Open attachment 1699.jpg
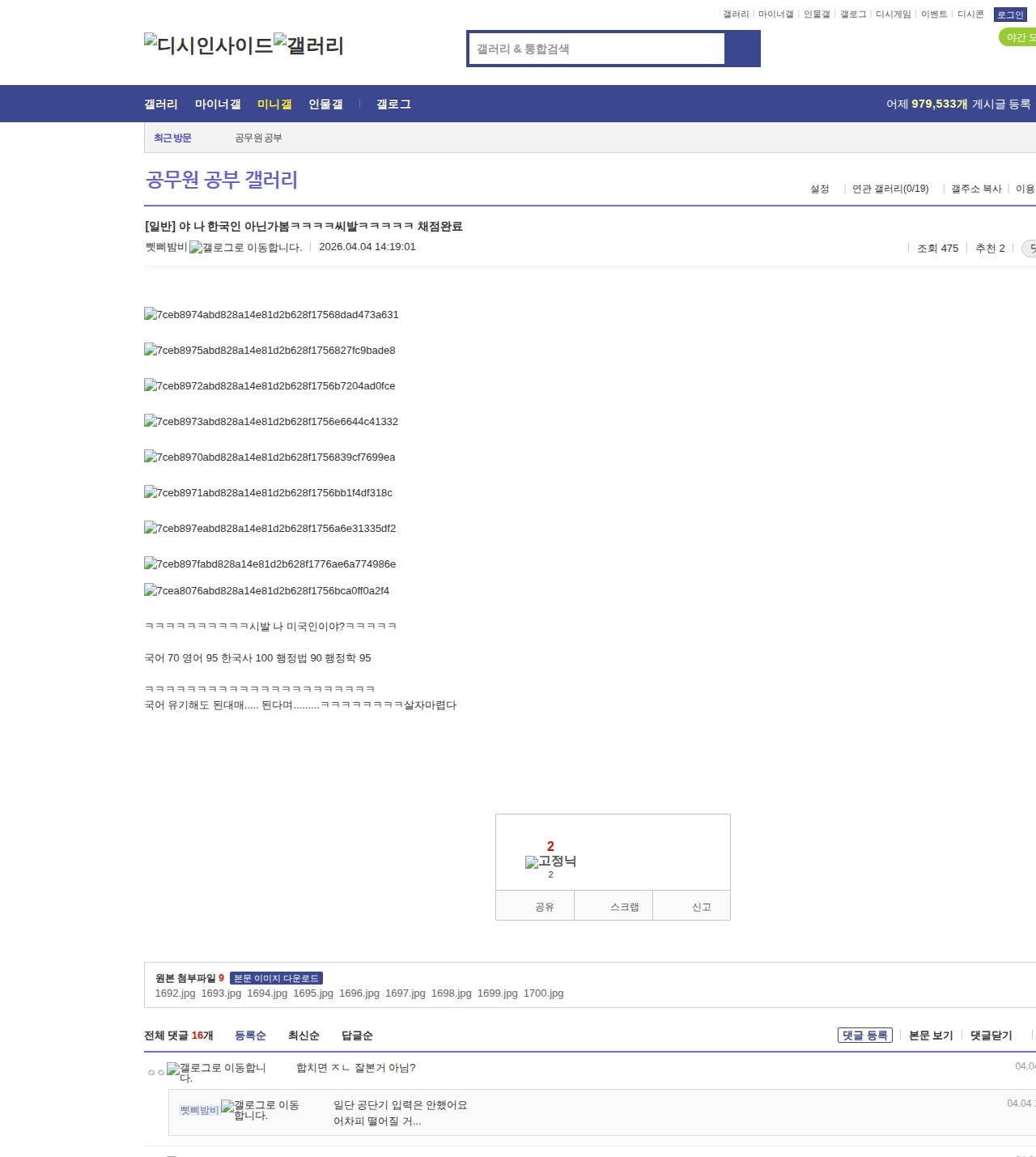 498,993
